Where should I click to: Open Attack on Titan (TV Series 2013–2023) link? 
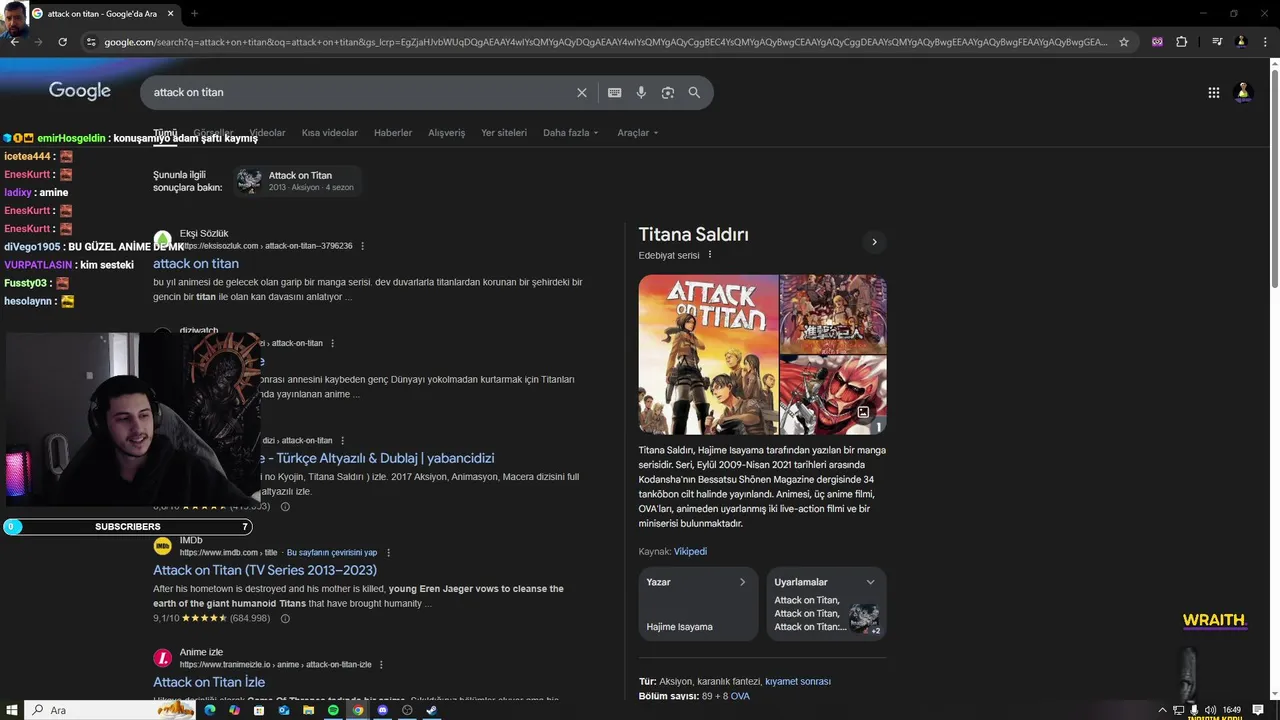(265, 570)
